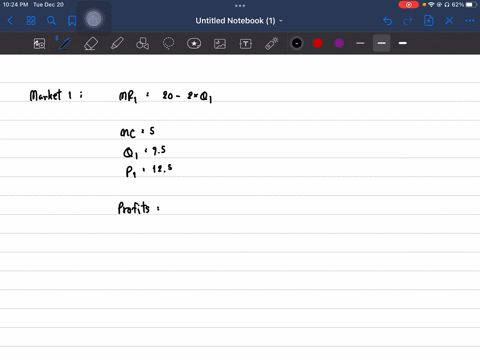
Task: Open the thumbnail grid view
Action: coord(31,21)
